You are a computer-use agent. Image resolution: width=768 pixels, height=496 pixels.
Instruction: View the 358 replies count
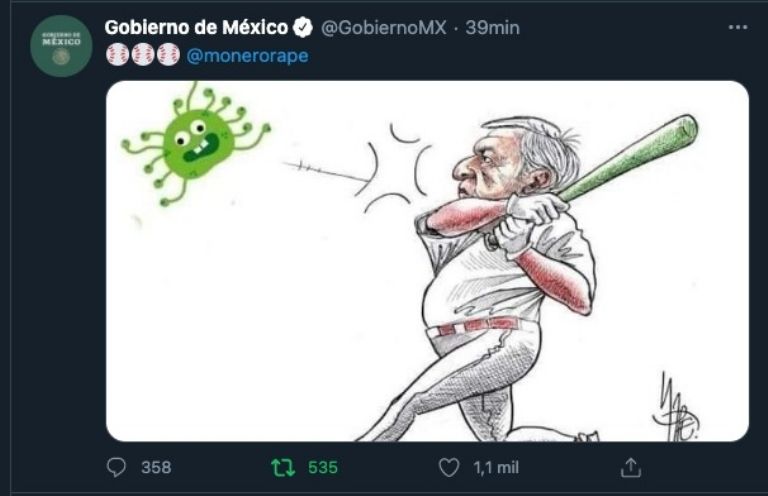pyautogui.click(x=156, y=468)
